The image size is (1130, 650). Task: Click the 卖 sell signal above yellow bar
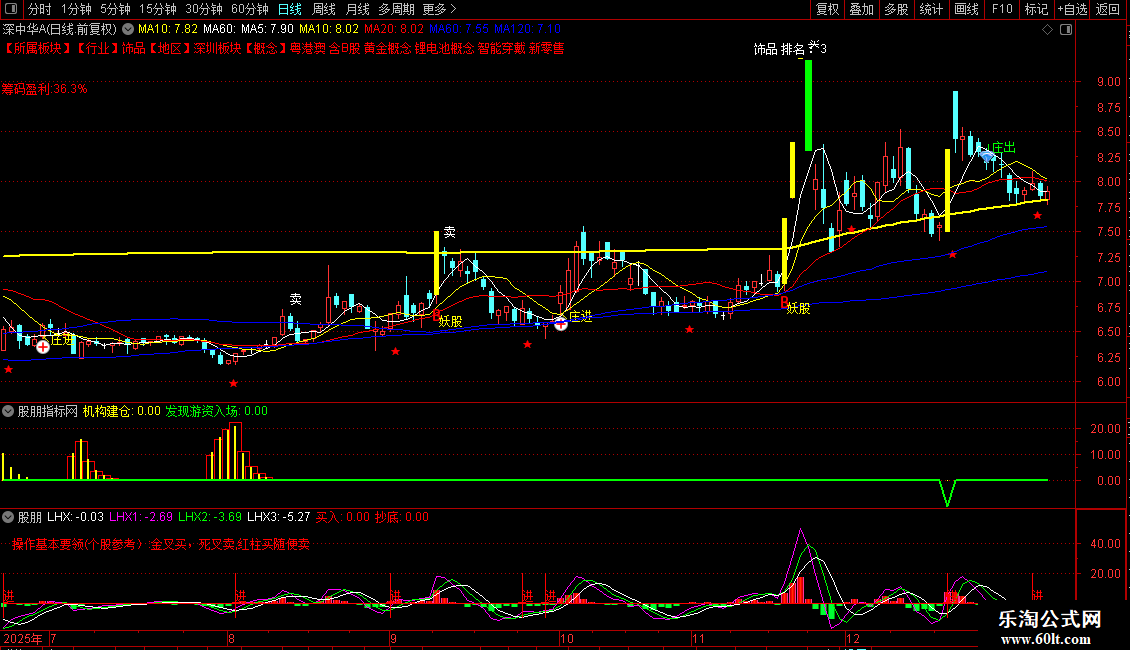pos(449,232)
